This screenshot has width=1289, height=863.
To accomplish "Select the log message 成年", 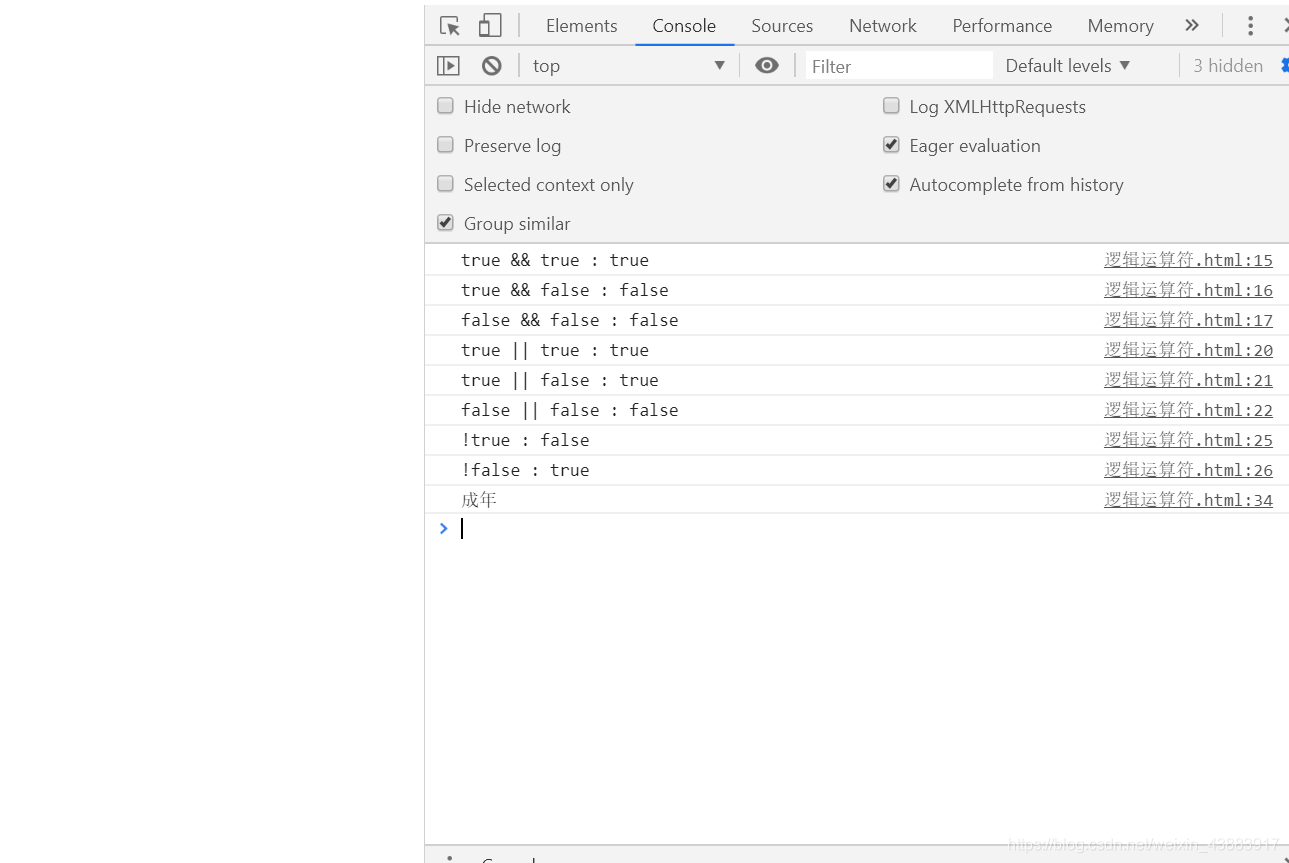I will (x=479, y=500).
